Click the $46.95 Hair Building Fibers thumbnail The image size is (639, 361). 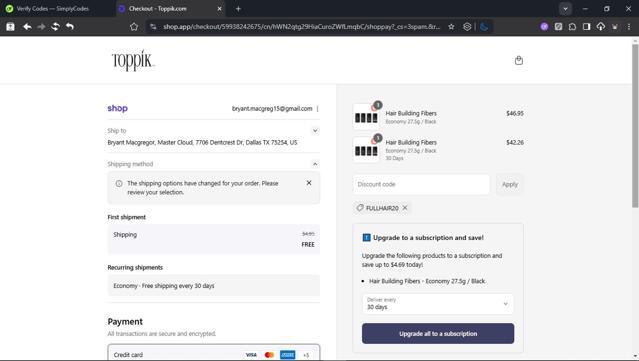366,117
